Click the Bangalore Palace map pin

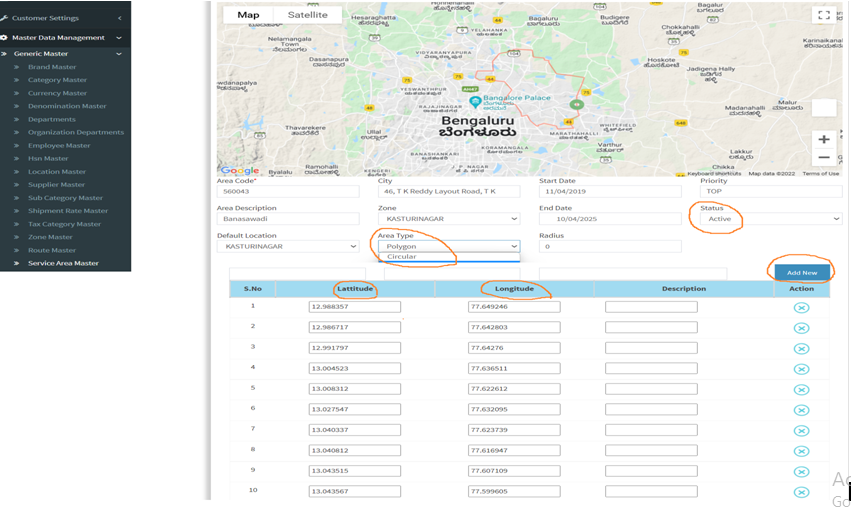(x=475, y=101)
